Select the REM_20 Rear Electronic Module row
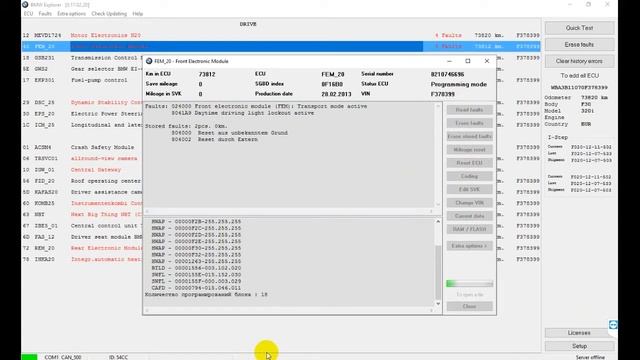 click(82, 248)
